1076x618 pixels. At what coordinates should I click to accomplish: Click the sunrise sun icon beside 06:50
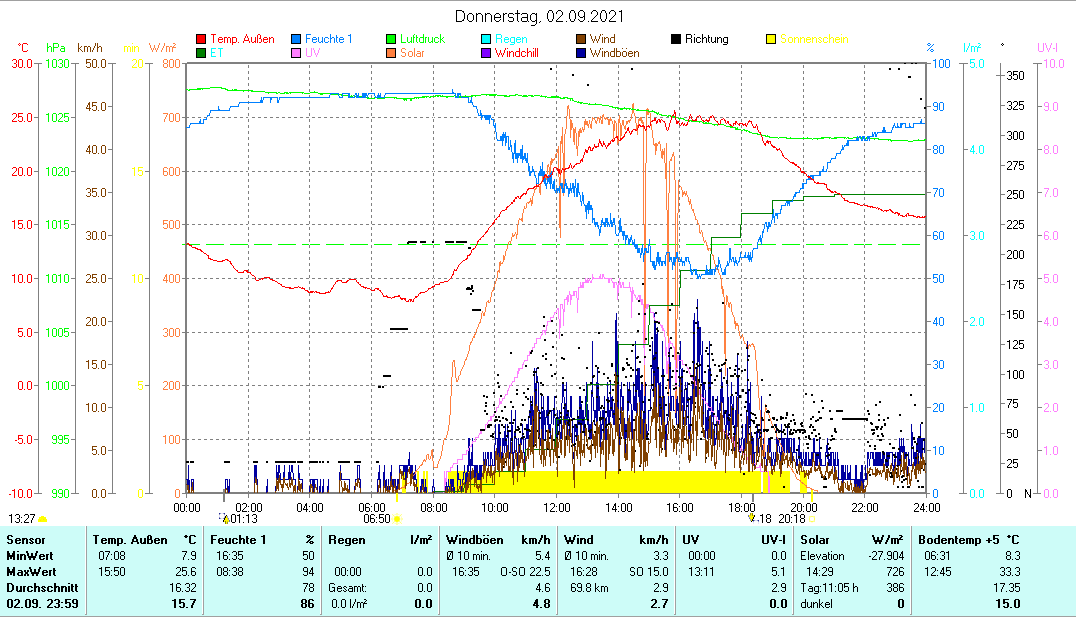397,519
